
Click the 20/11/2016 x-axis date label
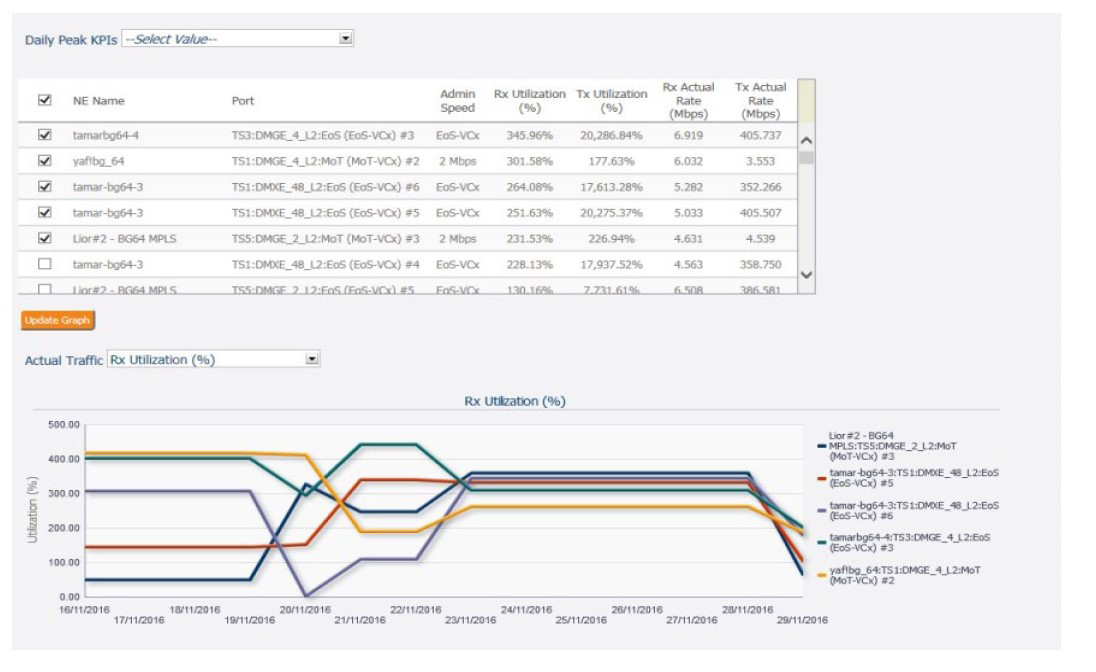click(305, 609)
